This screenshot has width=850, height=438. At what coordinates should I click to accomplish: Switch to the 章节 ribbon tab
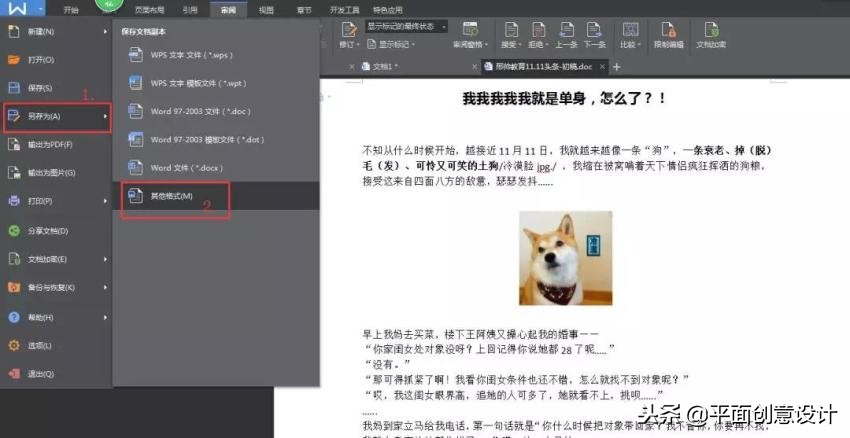[304, 10]
